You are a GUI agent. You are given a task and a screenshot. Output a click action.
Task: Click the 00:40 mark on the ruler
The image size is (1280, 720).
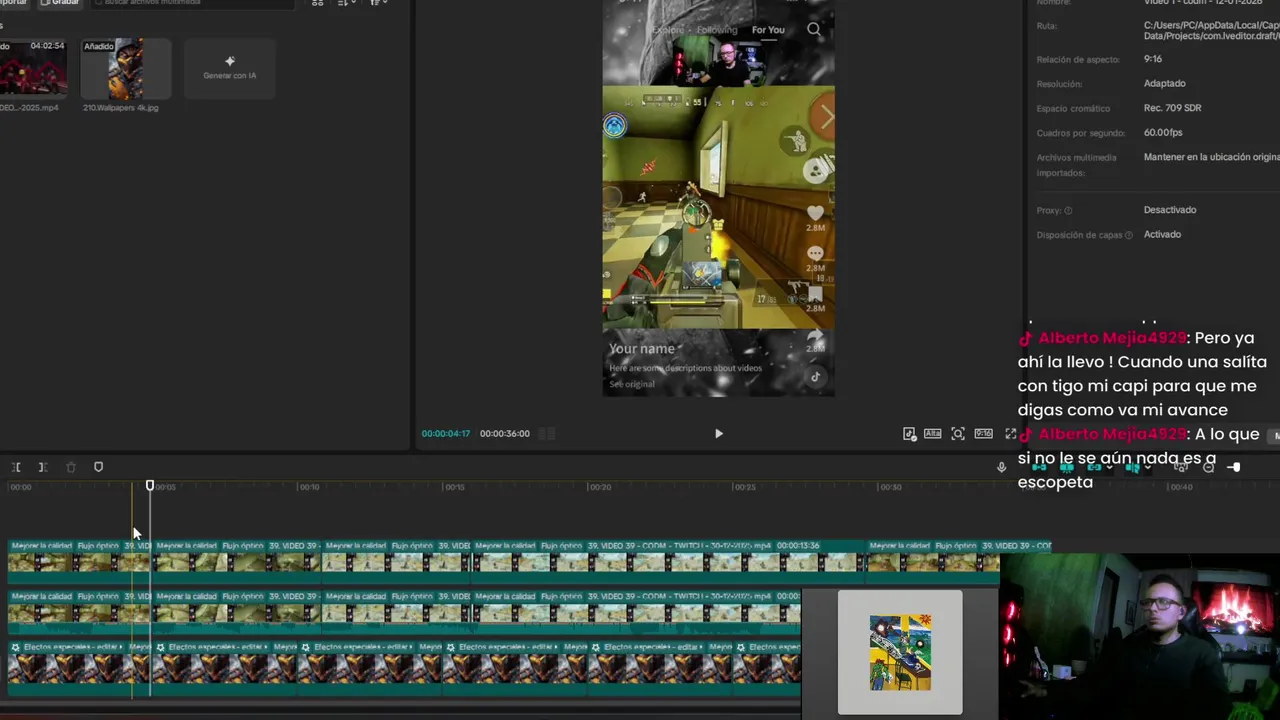point(1181,487)
